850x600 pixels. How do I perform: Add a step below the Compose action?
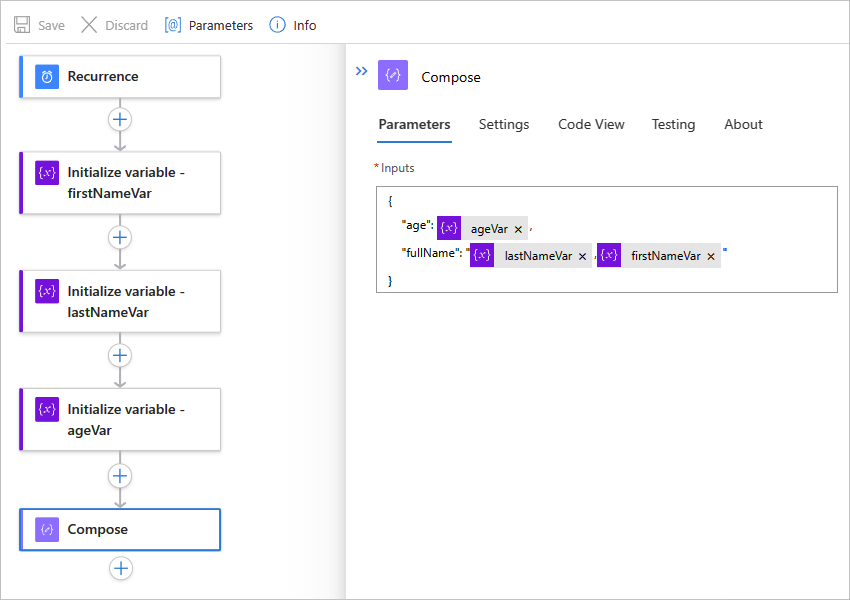[x=120, y=568]
